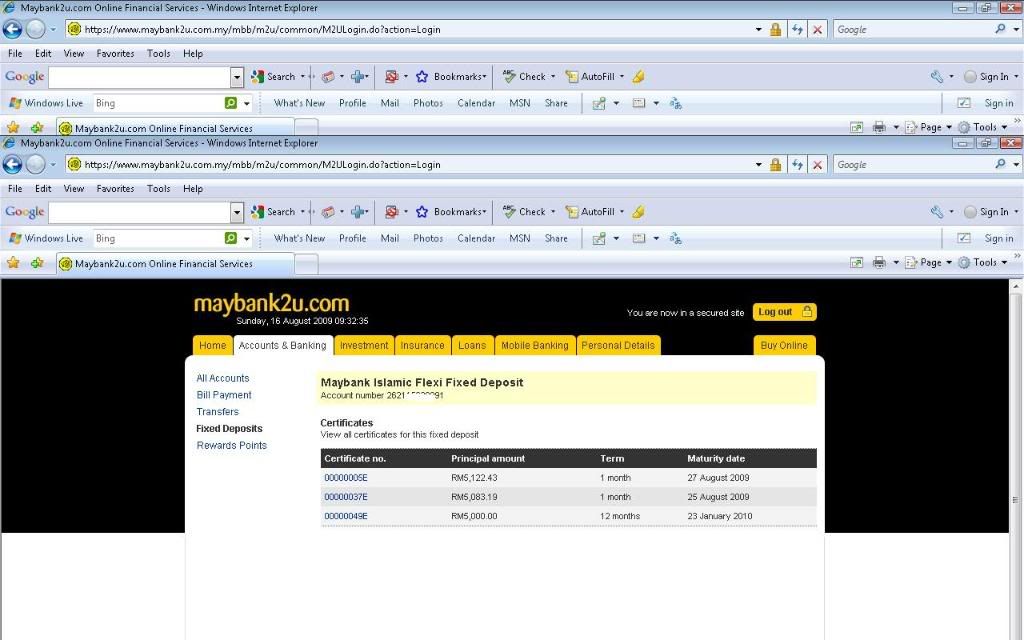Click the search magnifier in front window's Google box
The height and width of the screenshot is (640, 1024).
tap(1000, 164)
